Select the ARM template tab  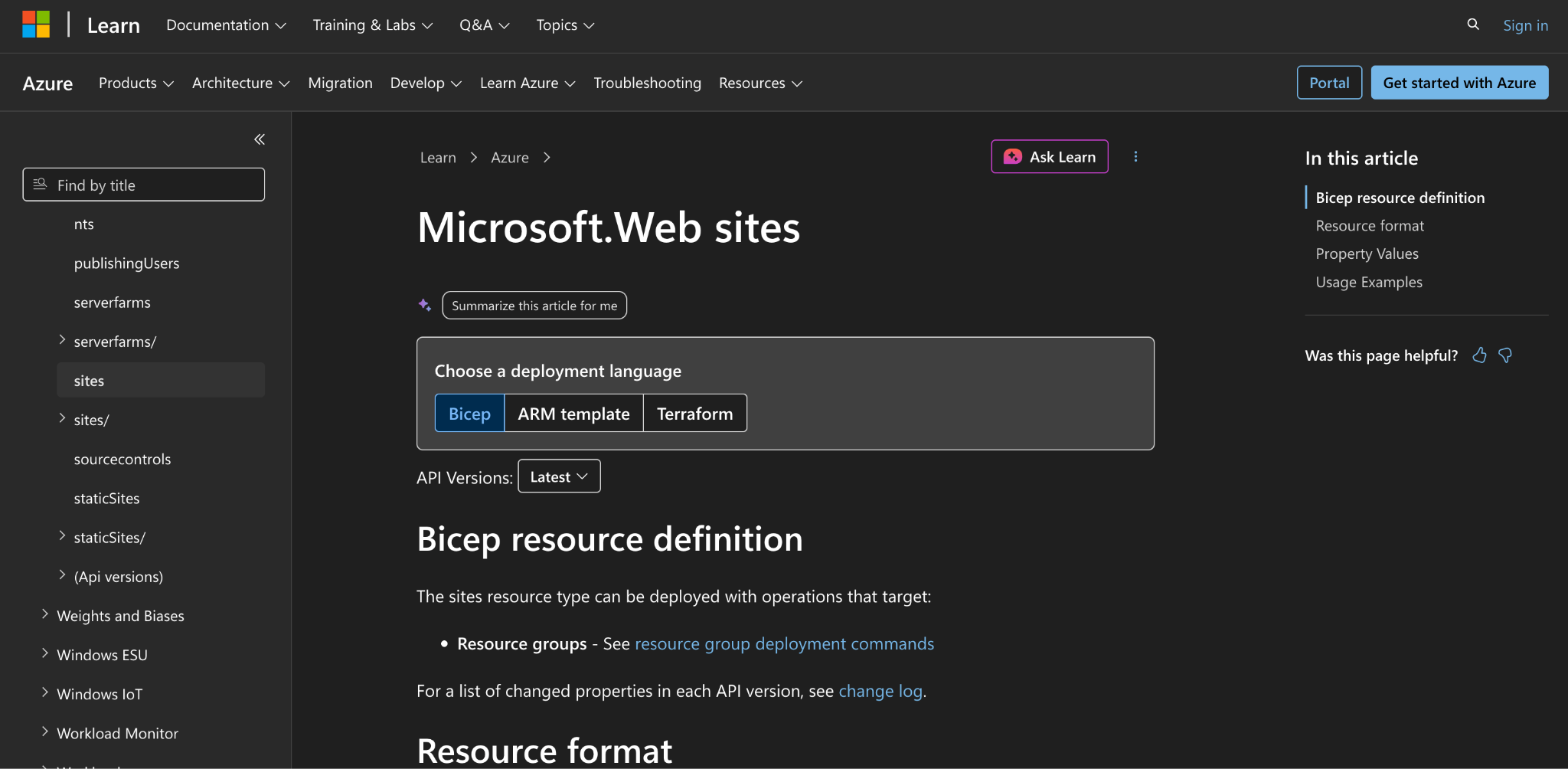[x=573, y=414]
